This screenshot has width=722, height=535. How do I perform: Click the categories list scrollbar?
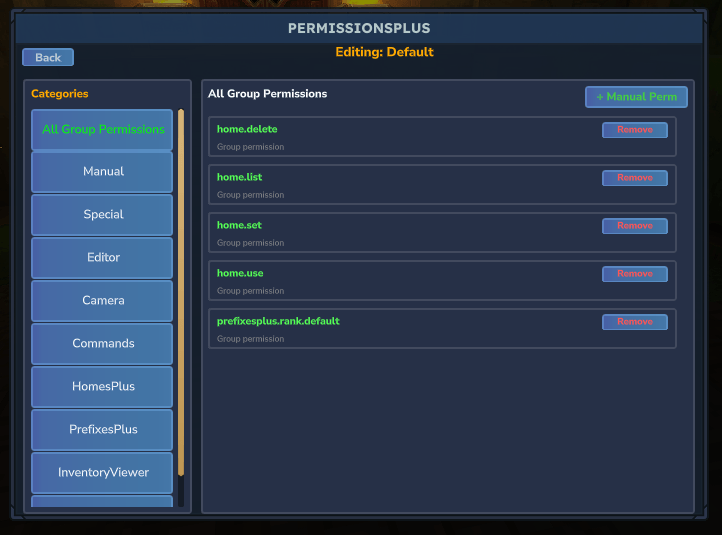(x=181, y=290)
